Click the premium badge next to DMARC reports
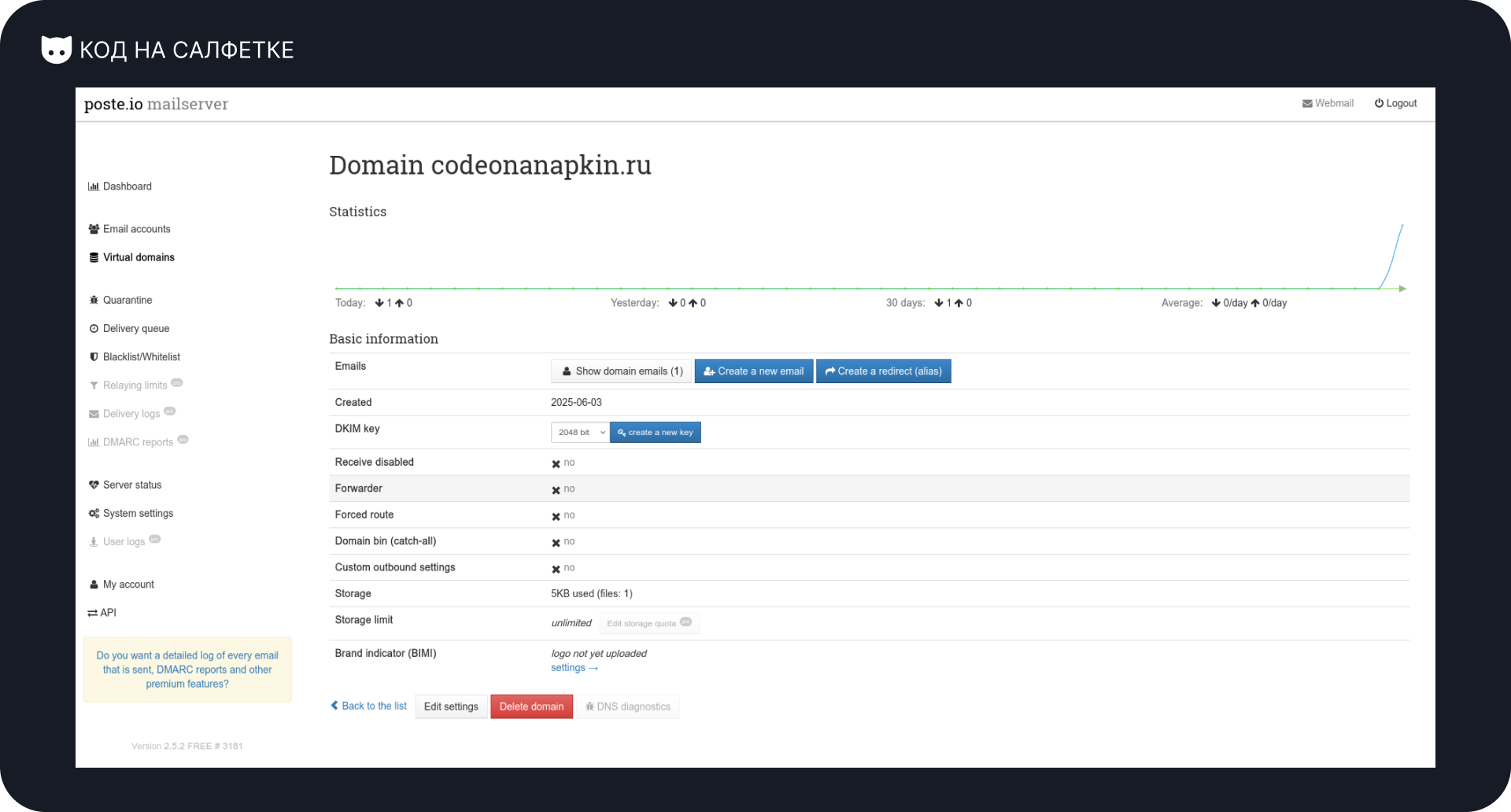 coord(183,439)
